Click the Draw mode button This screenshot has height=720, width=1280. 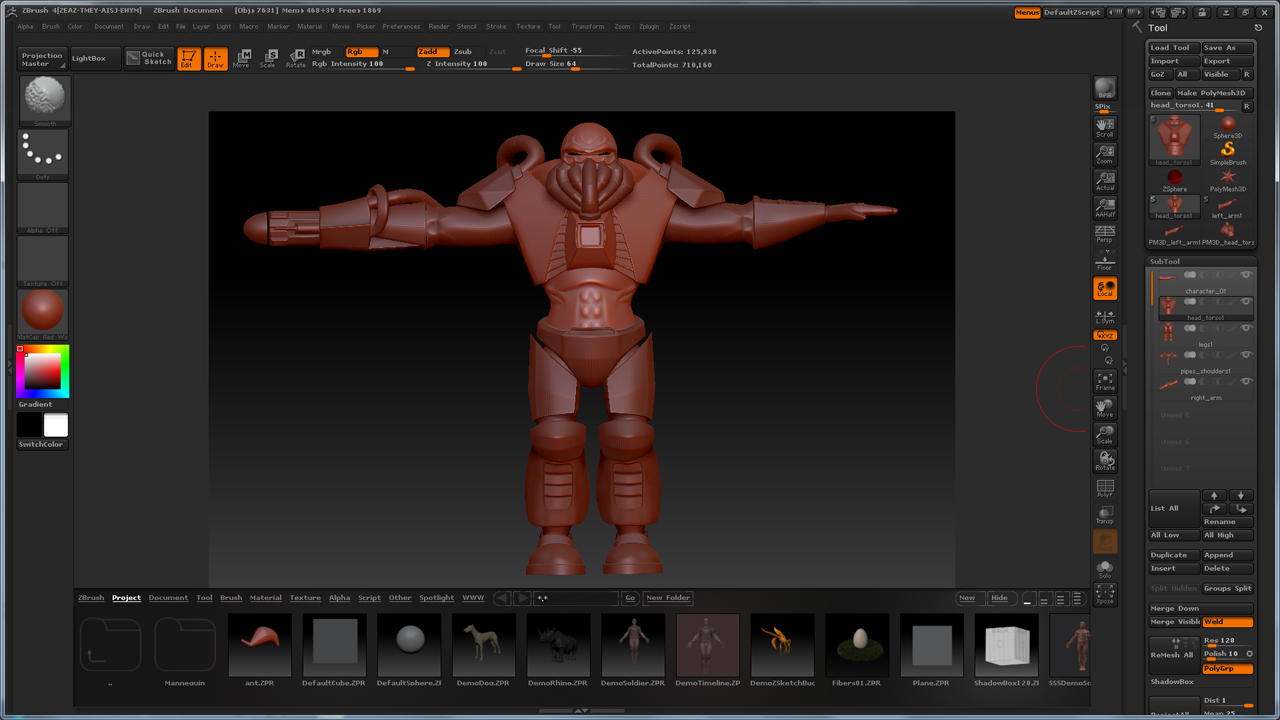(216, 59)
